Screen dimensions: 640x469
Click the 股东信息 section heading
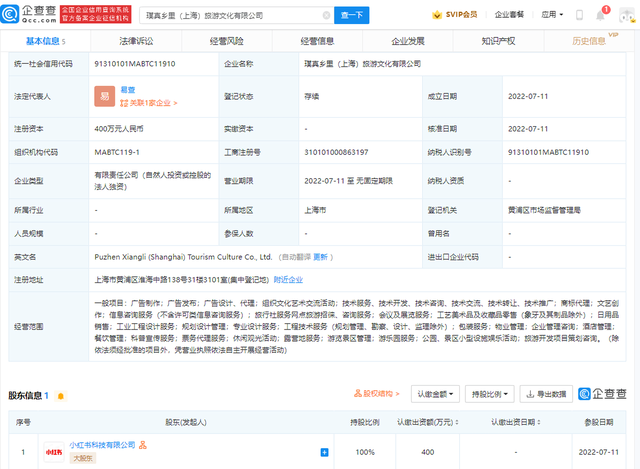[x=25, y=396]
